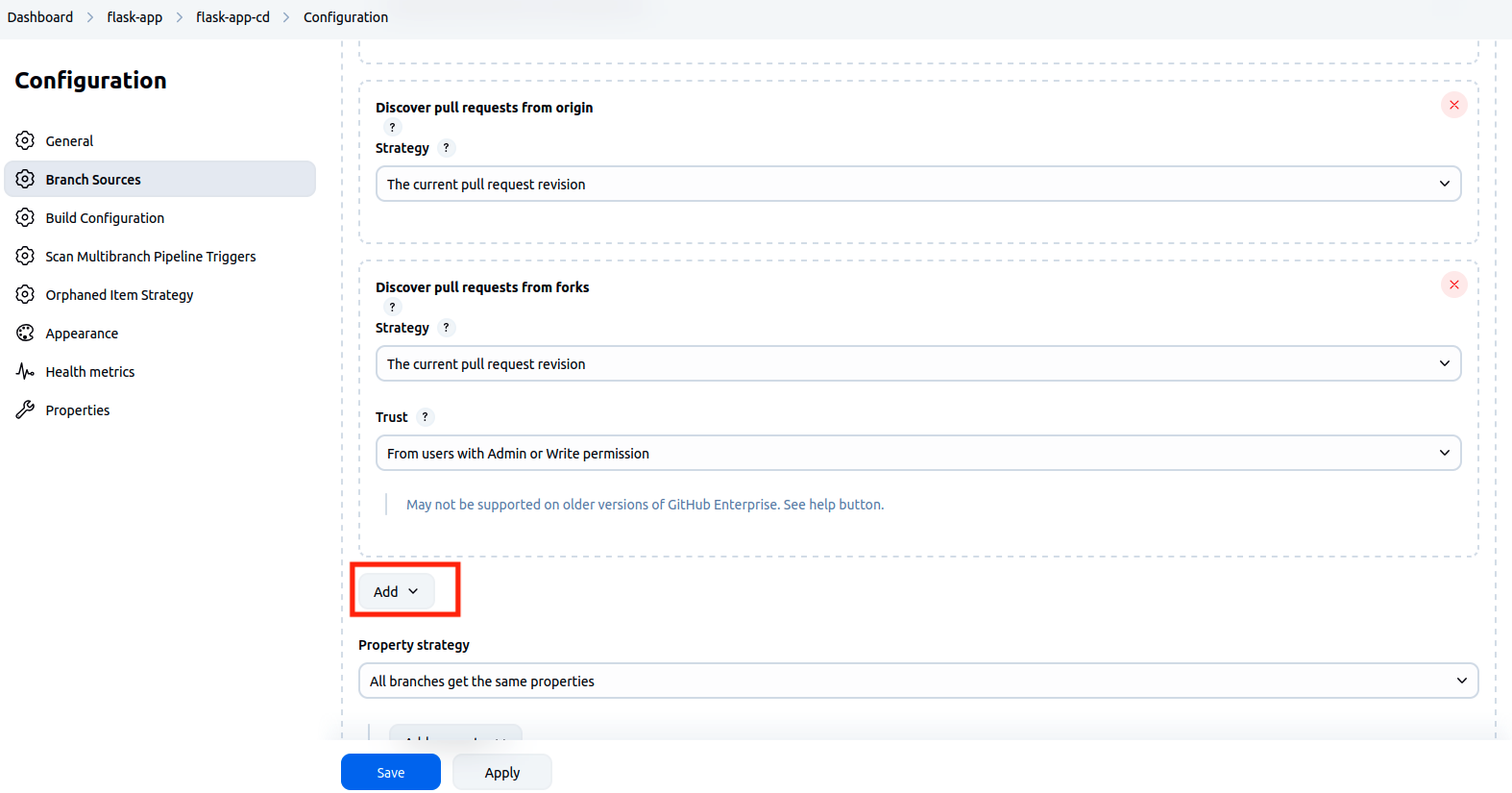Screen dimensions: 1512x793
Task: Click the Apply button
Action: tap(501, 772)
